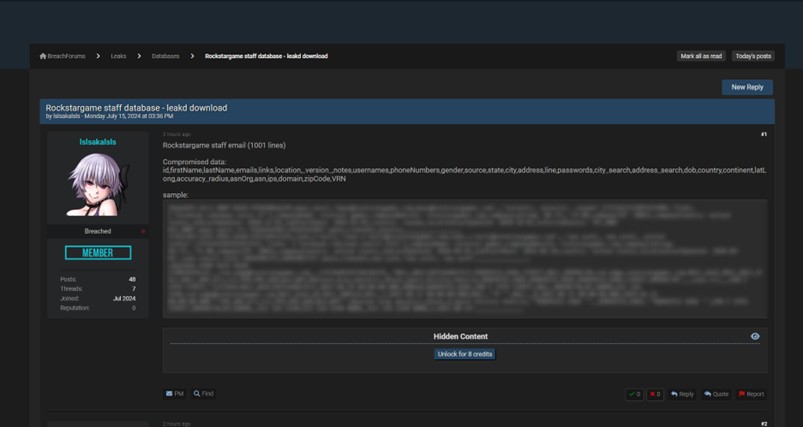Open the #1 post permalink

763,134
